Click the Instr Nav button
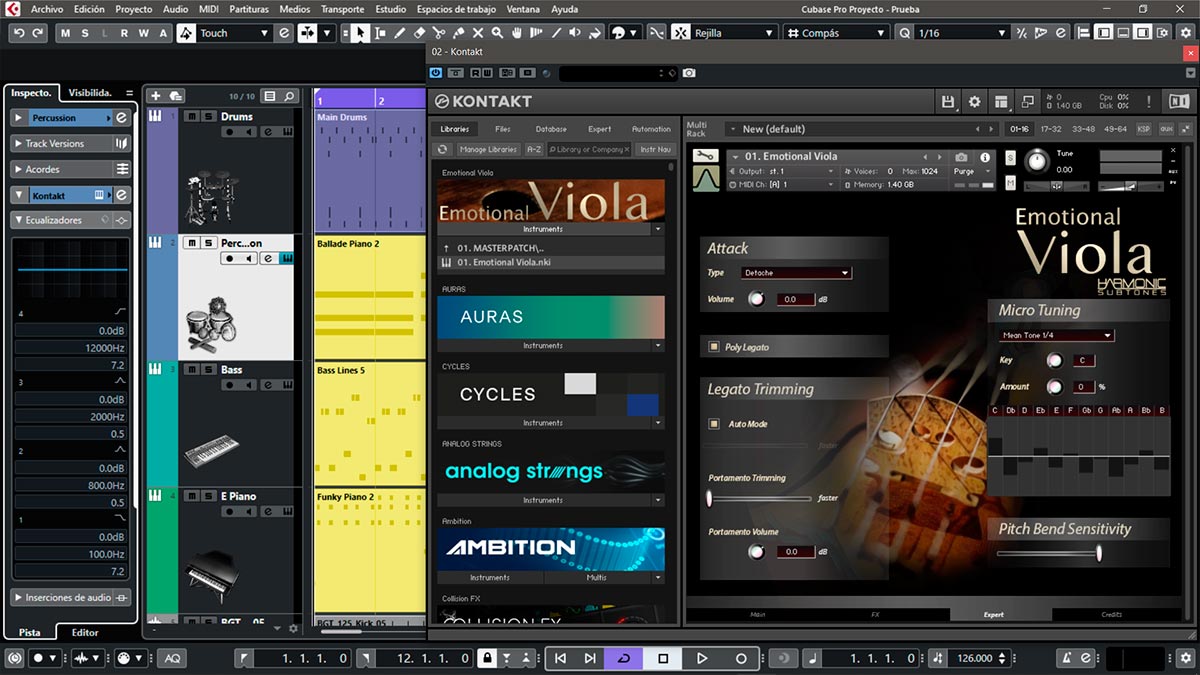 click(656, 149)
